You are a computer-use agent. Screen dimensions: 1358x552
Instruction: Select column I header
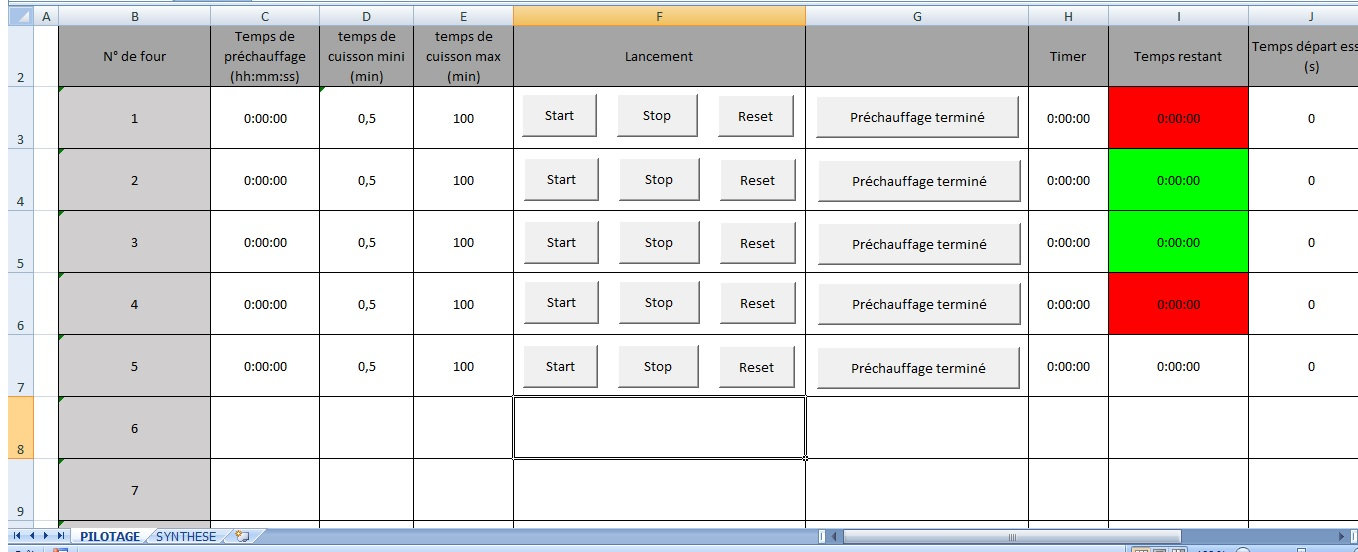1178,16
